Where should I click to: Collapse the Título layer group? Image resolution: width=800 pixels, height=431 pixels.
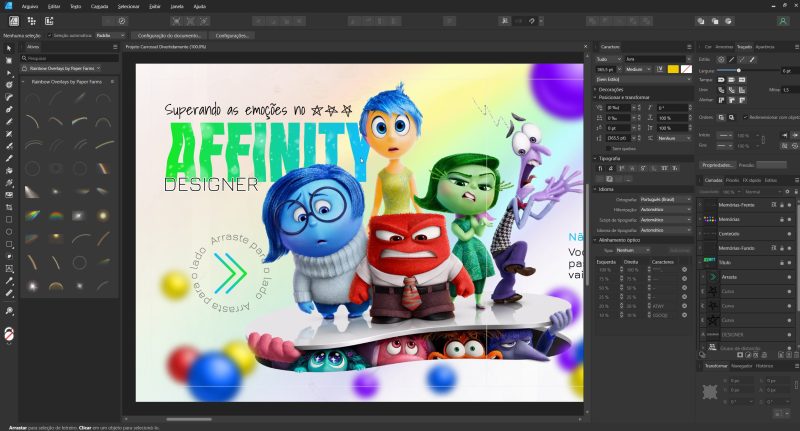coord(700,263)
